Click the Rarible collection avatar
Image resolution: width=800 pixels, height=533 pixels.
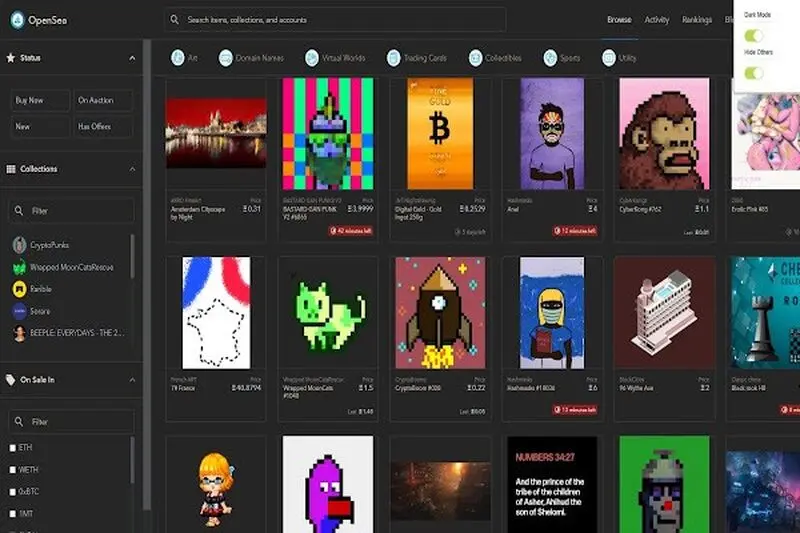(19, 289)
